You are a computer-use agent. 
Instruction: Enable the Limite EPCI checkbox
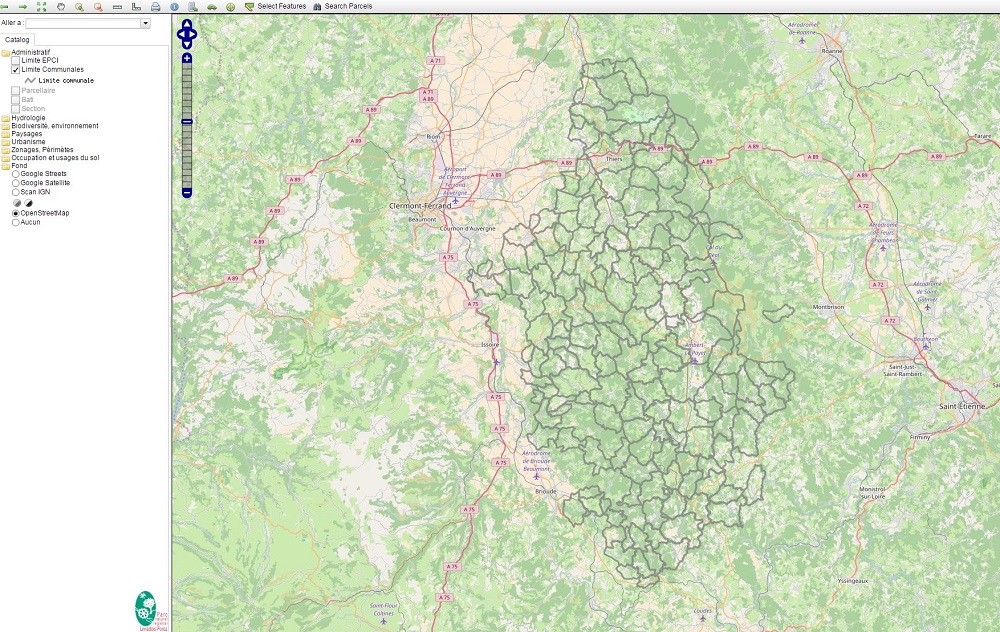pos(16,61)
